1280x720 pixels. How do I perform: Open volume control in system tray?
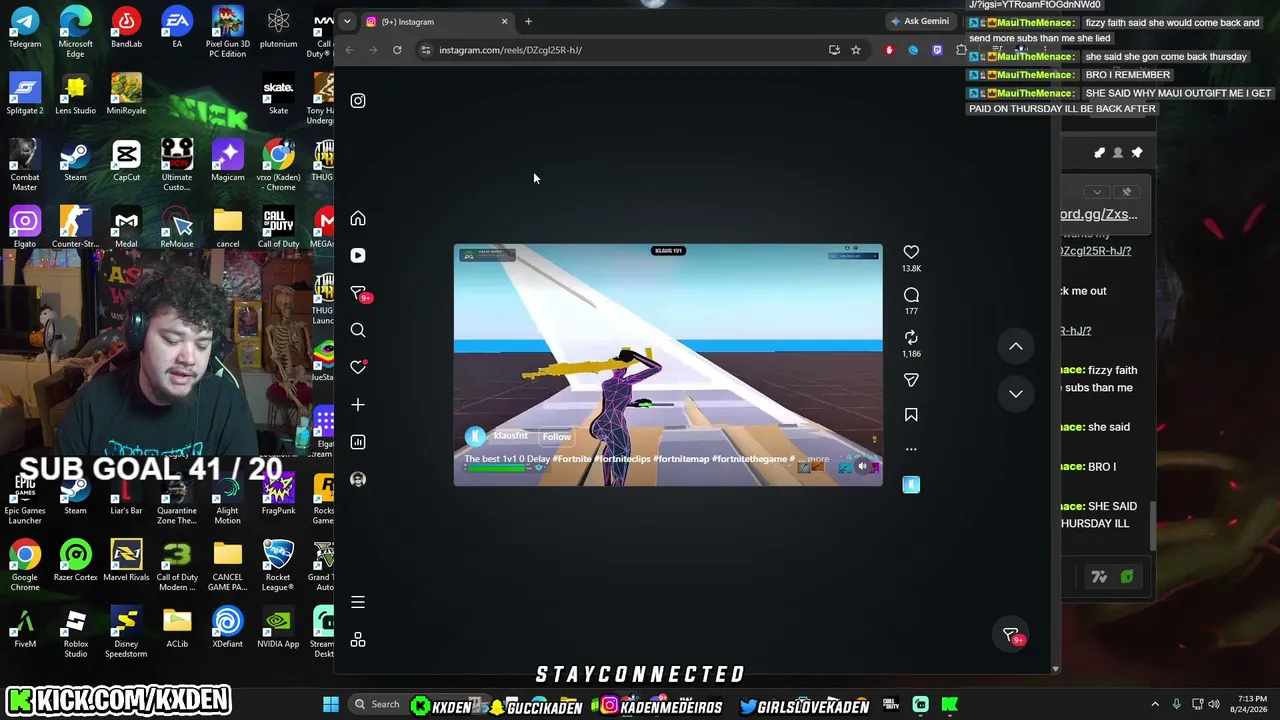coord(1214,704)
